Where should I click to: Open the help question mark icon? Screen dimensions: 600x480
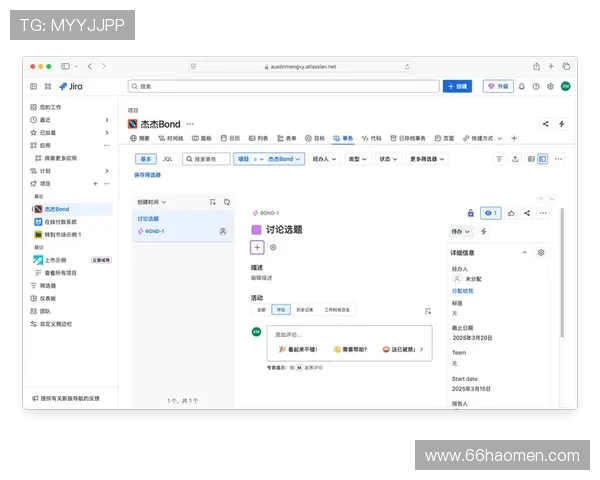[x=536, y=87]
